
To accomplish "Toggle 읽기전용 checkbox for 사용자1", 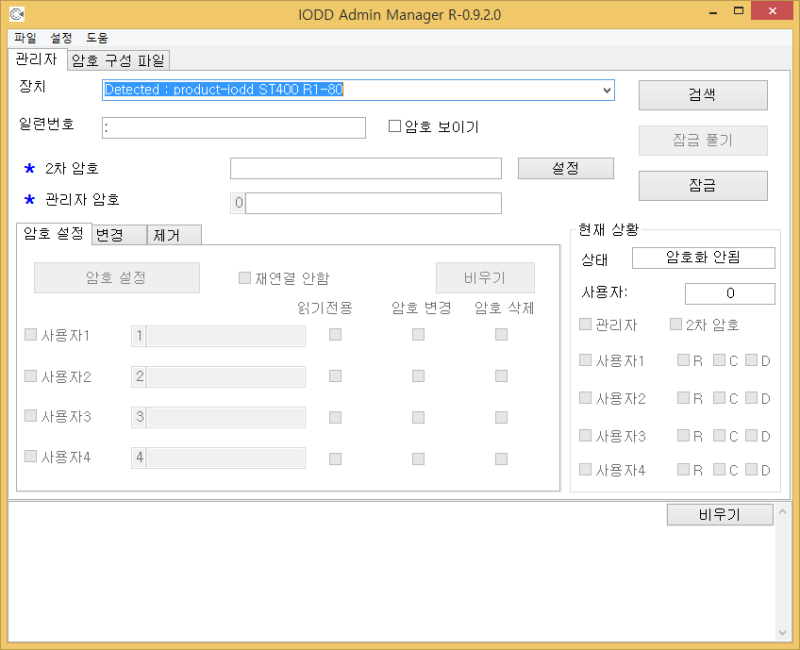I will tap(335, 335).
